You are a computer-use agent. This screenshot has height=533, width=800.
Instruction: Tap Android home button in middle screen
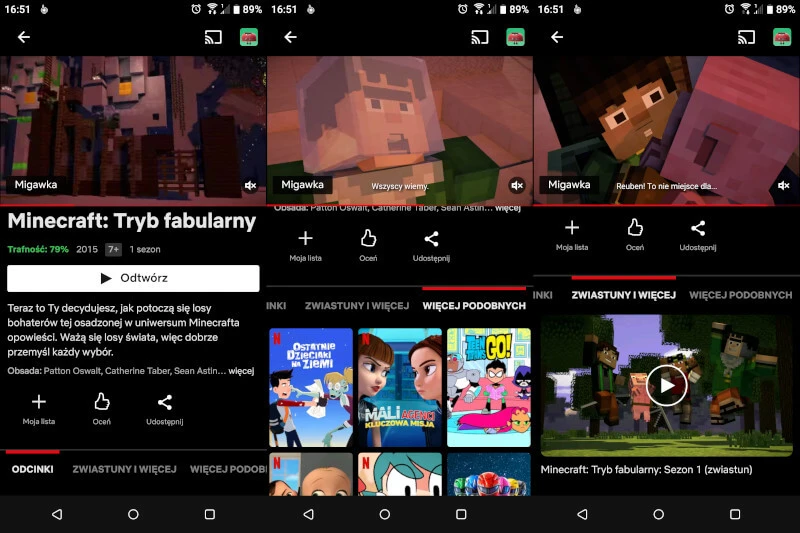tap(385, 514)
